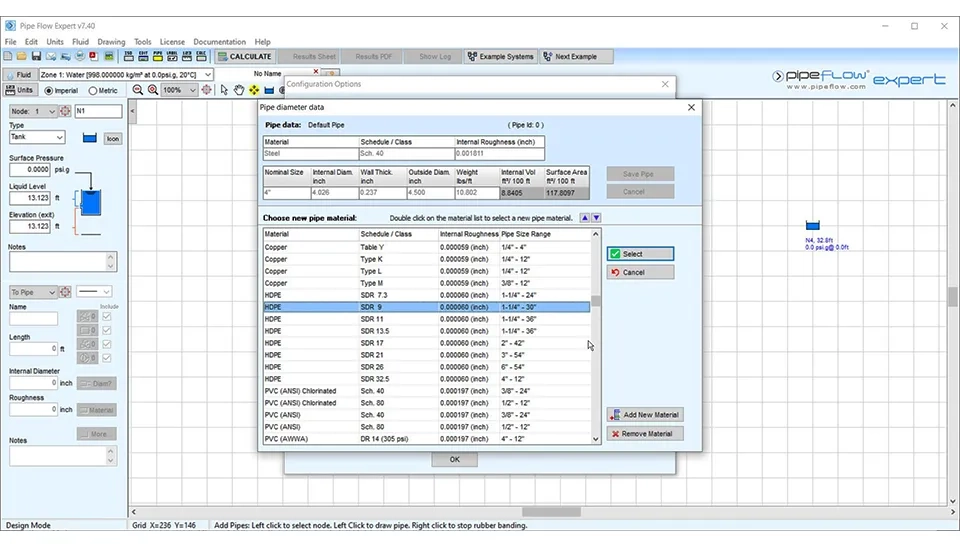Click the green Select button
This screenshot has height=548, width=960.
click(640, 254)
